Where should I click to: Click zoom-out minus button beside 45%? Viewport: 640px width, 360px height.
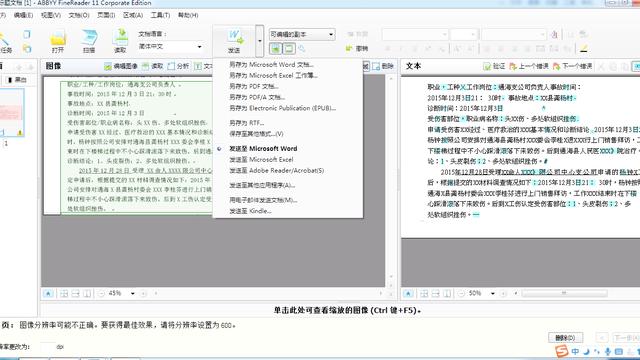pos(102,293)
